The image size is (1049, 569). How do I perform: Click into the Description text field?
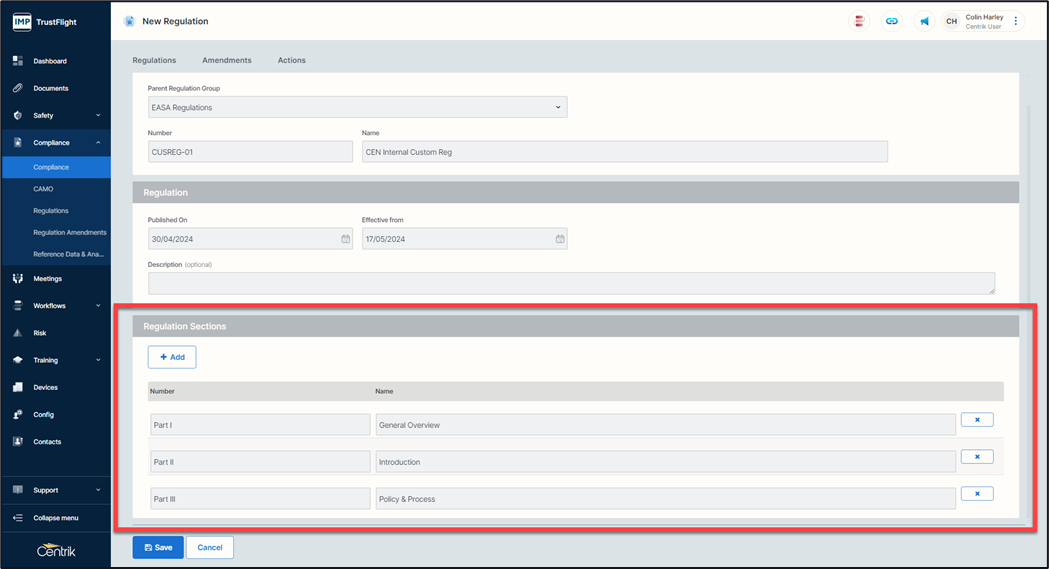tap(571, 284)
